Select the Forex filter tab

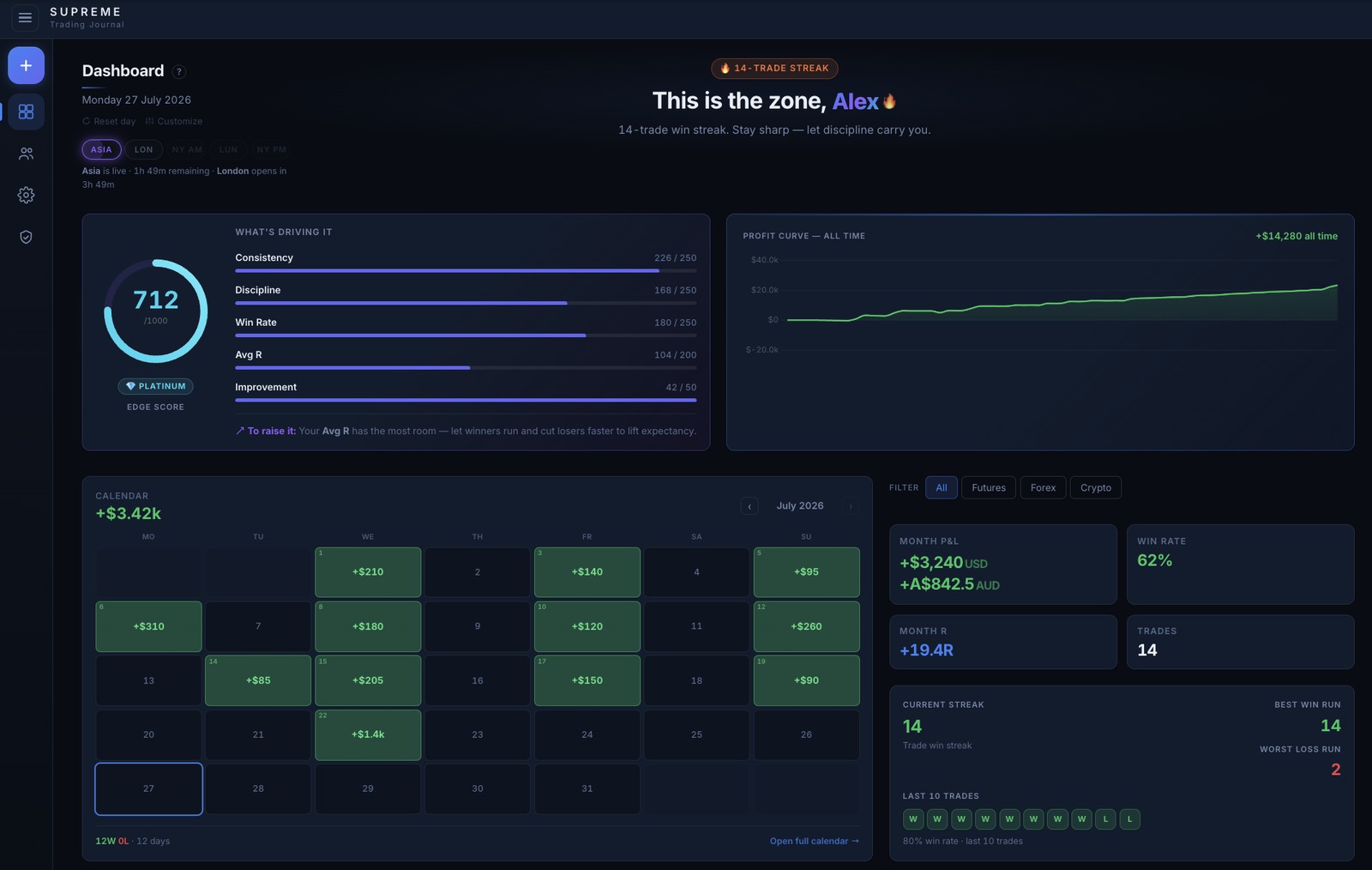click(x=1043, y=487)
